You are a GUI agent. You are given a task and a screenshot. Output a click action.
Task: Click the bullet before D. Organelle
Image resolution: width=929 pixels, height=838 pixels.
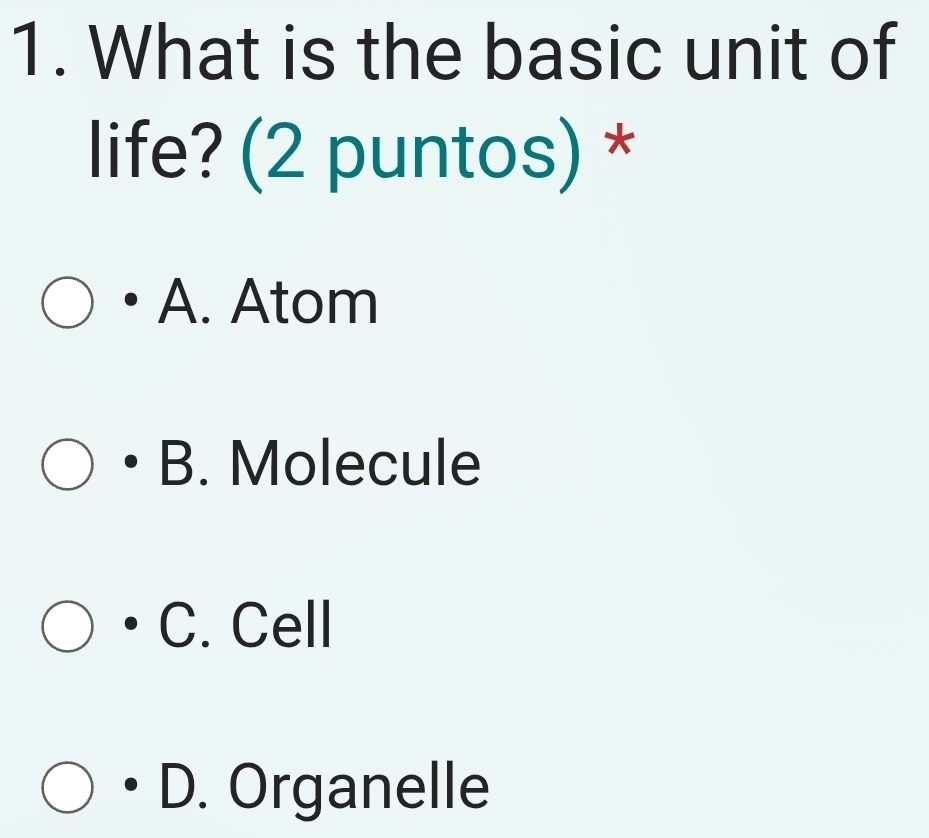131,785
